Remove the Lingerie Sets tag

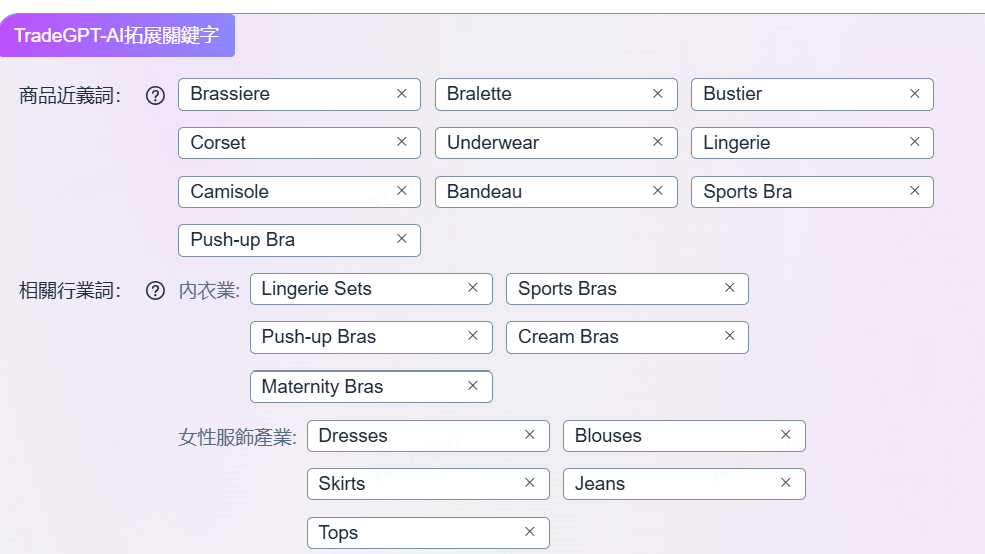473,288
